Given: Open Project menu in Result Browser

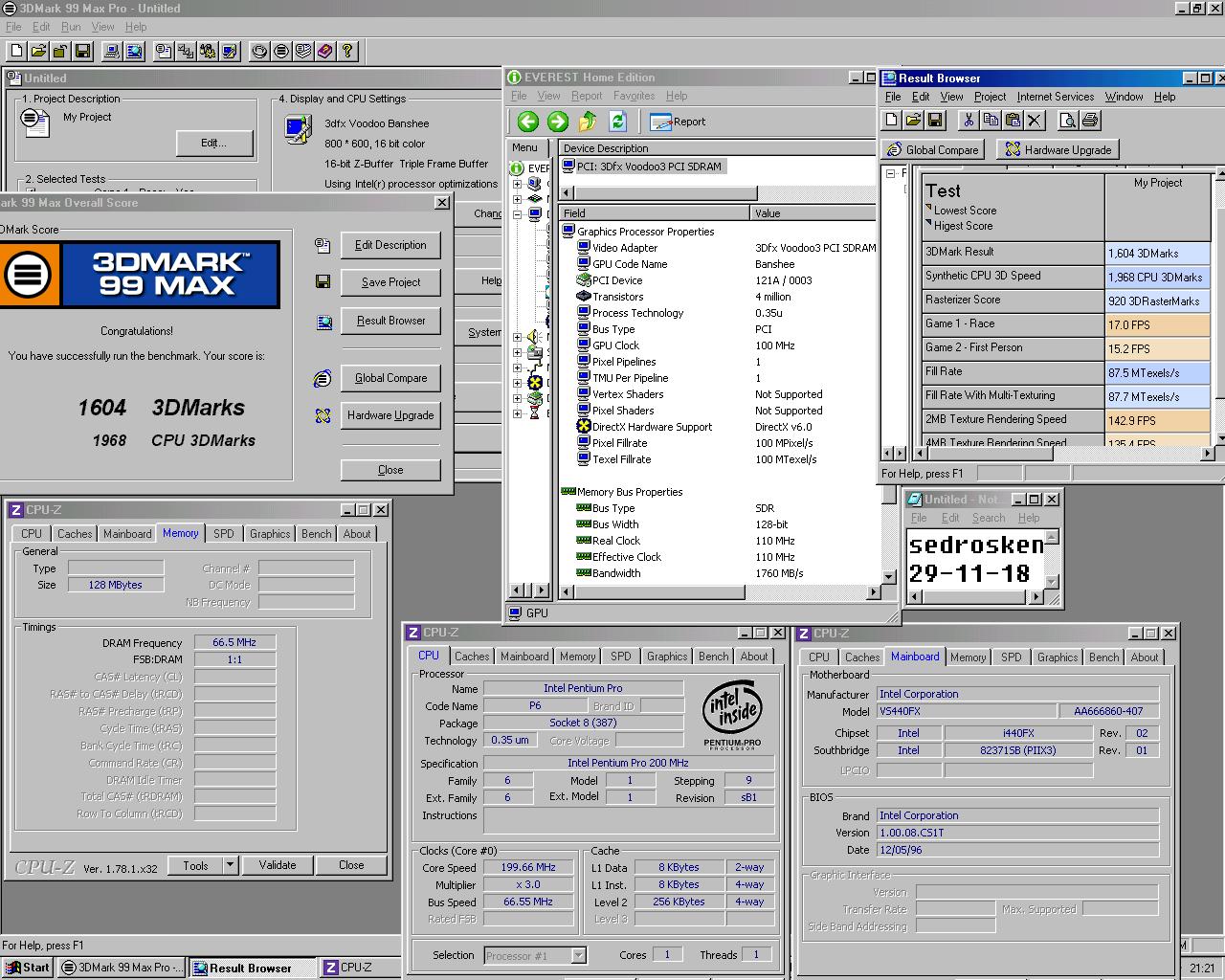Looking at the screenshot, I should pyautogui.click(x=990, y=97).
